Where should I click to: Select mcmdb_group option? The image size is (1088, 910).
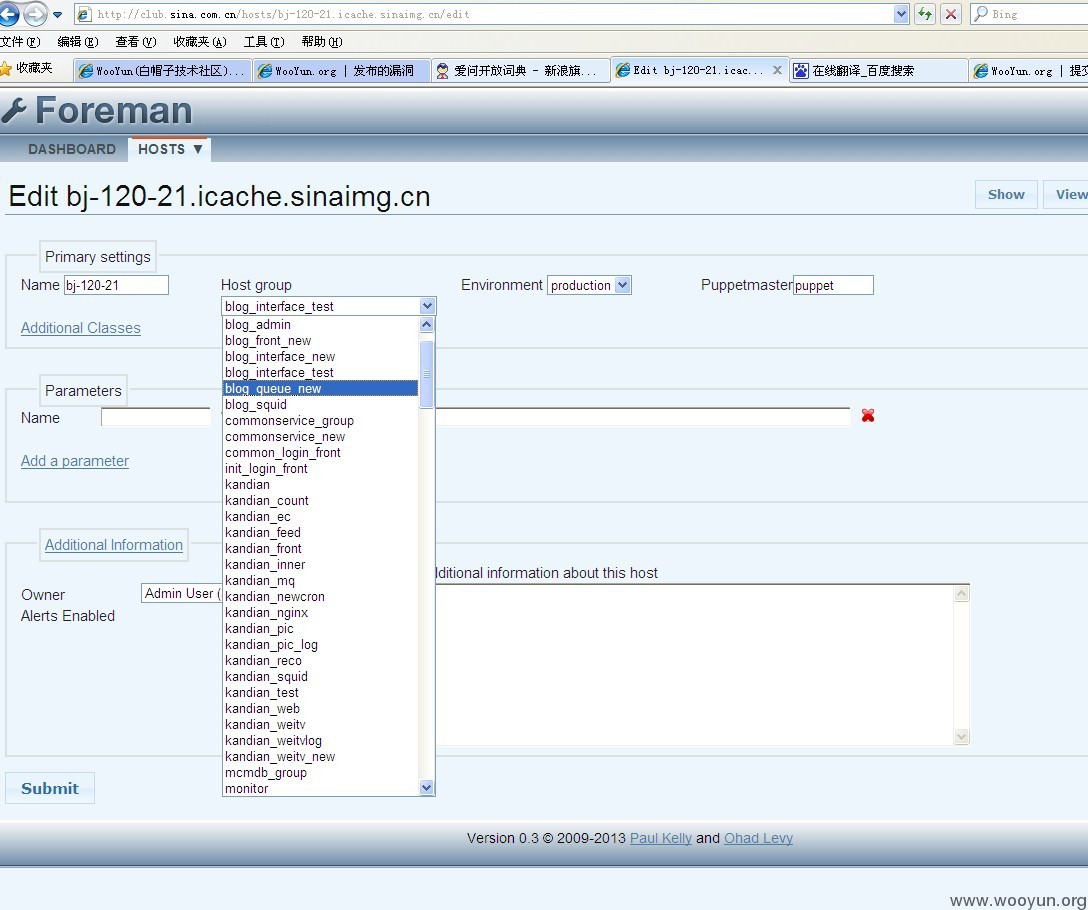pyautogui.click(x=321, y=772)
